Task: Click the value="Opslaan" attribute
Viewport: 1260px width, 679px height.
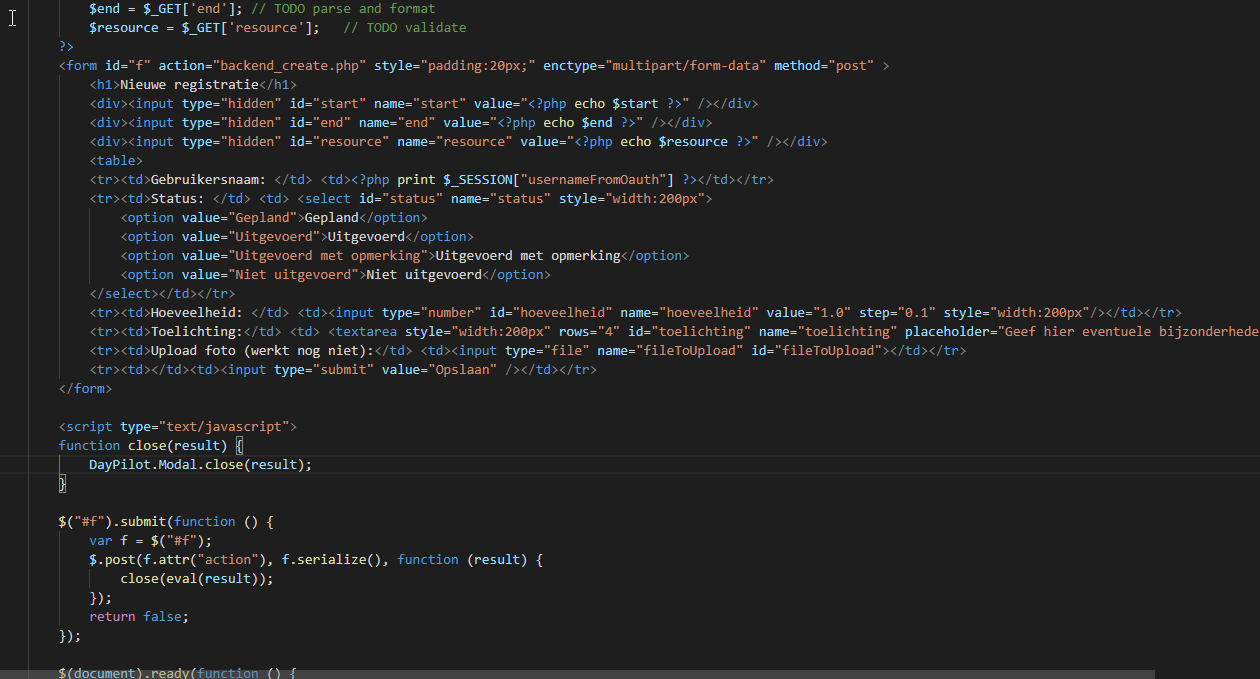Action: pos(439,369)
